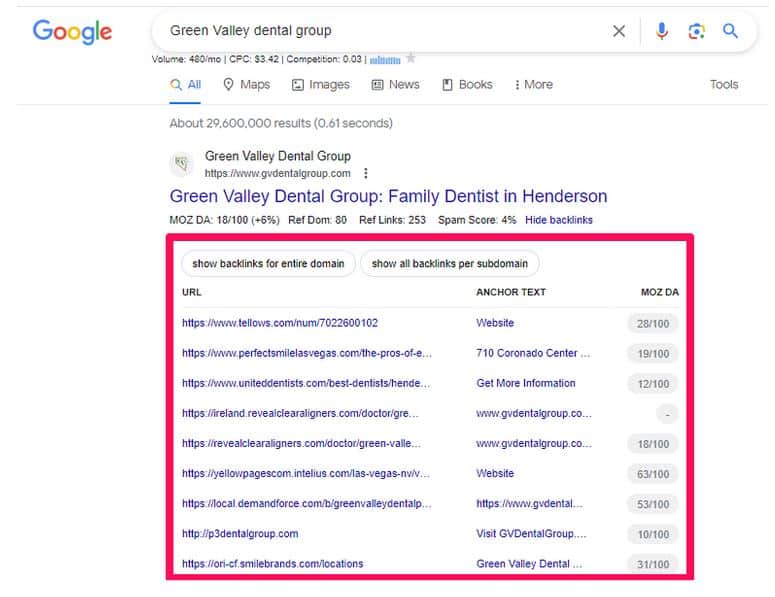Open the Books tab
The image size is (775, 597).
[467, 85]
